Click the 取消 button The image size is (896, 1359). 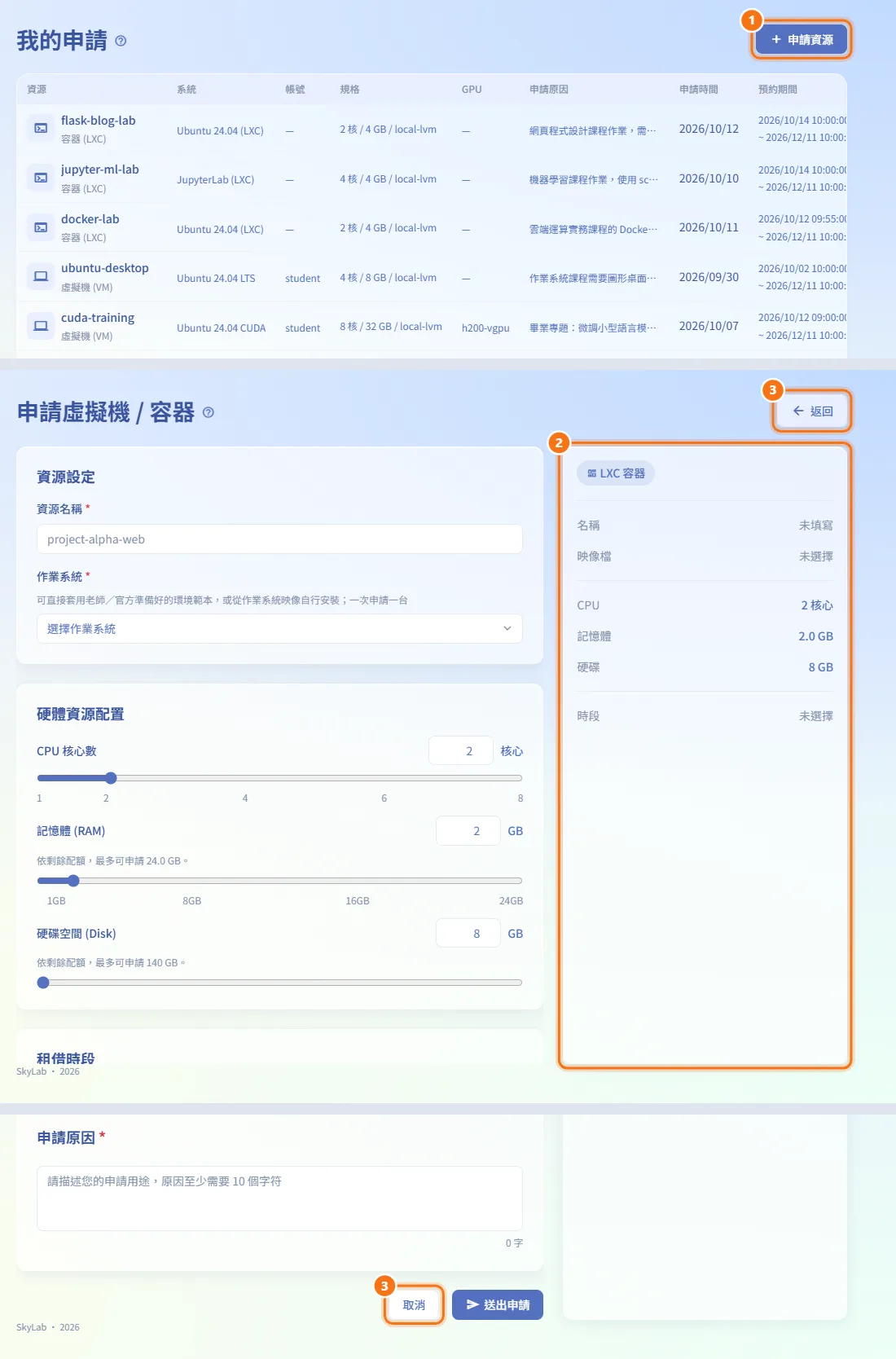coord(414,1305)
